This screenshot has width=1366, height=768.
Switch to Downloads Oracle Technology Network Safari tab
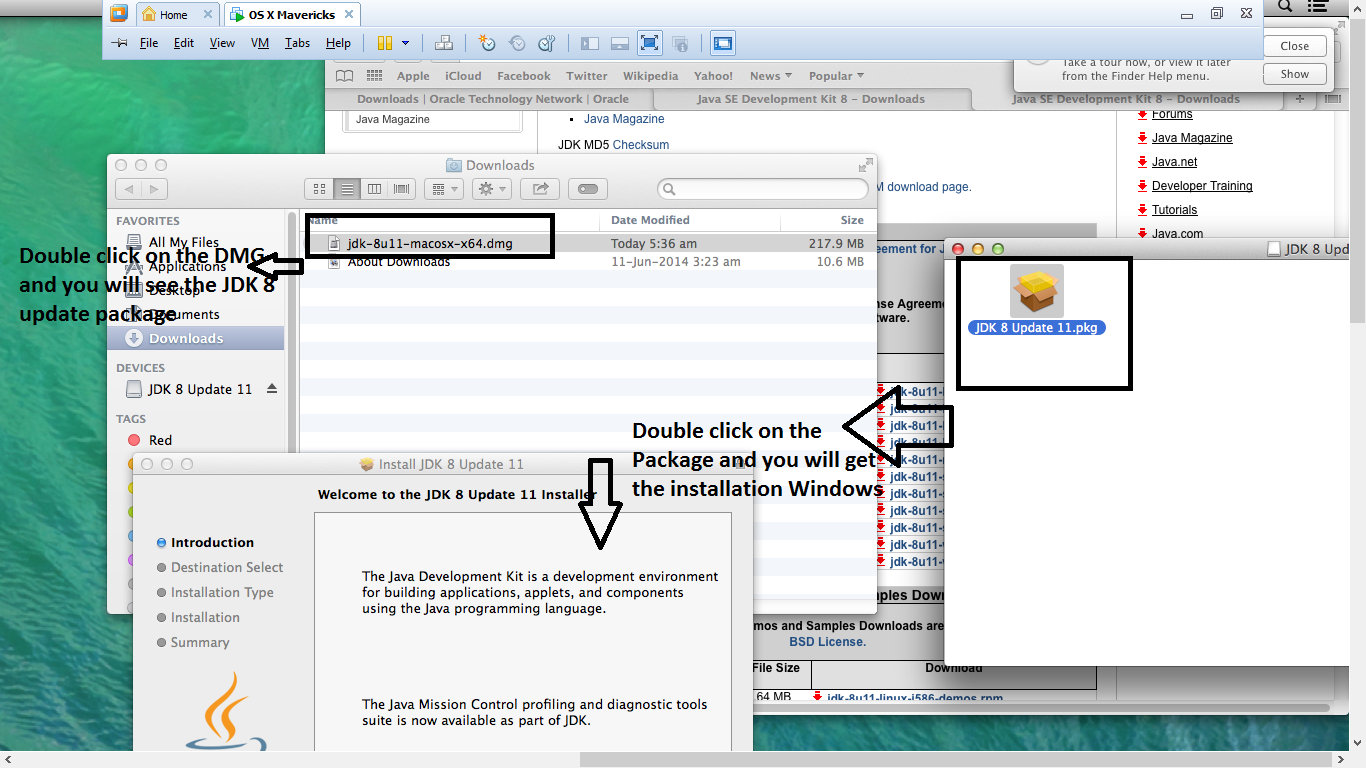pos(493,99)
